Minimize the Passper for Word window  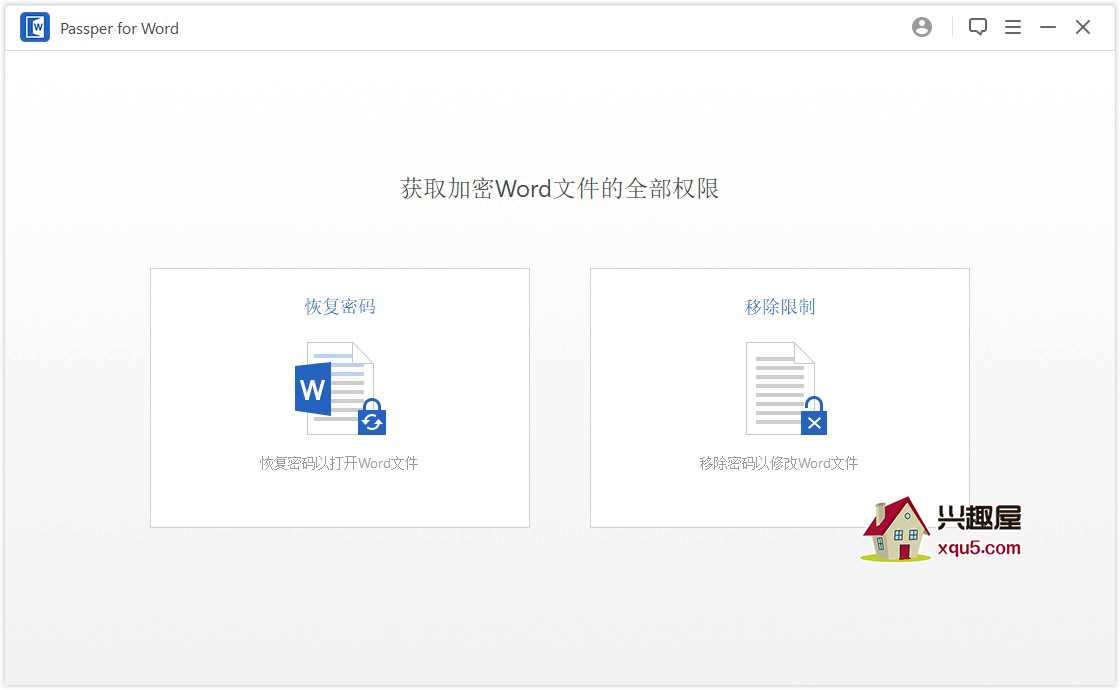point(1048,27)
